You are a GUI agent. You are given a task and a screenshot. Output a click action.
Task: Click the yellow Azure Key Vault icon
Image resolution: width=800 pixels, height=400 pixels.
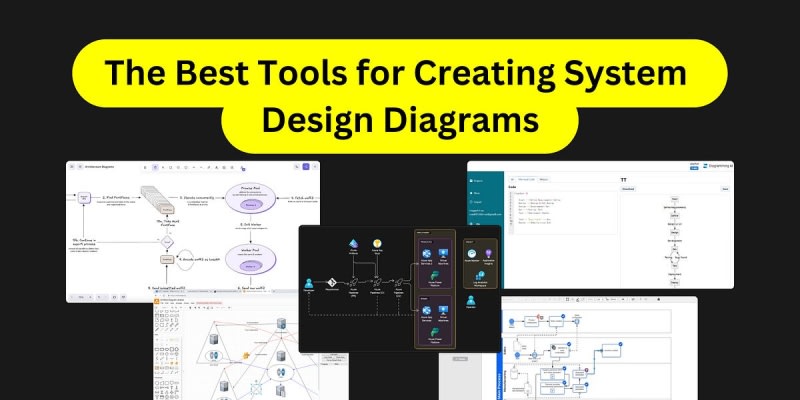pos(378,245)
